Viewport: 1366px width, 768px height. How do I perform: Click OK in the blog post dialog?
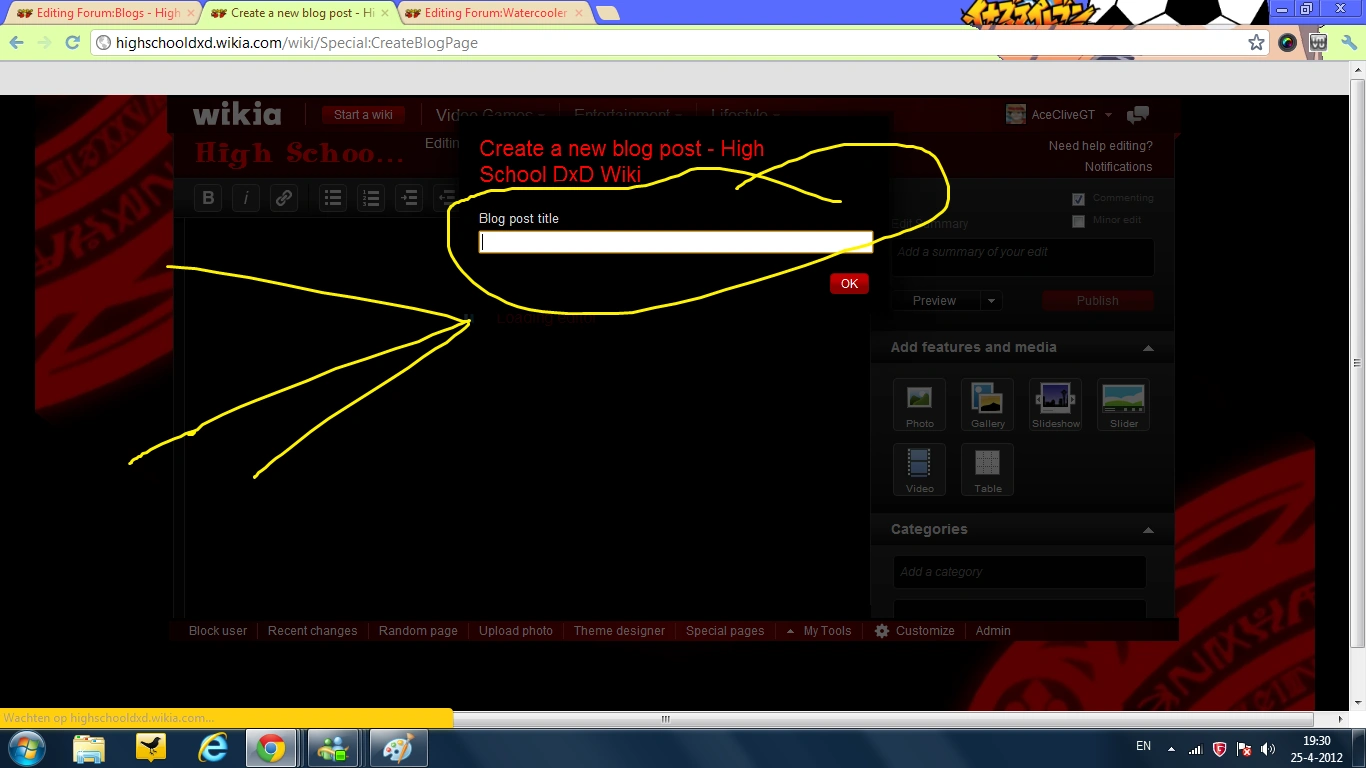point(849,284)
